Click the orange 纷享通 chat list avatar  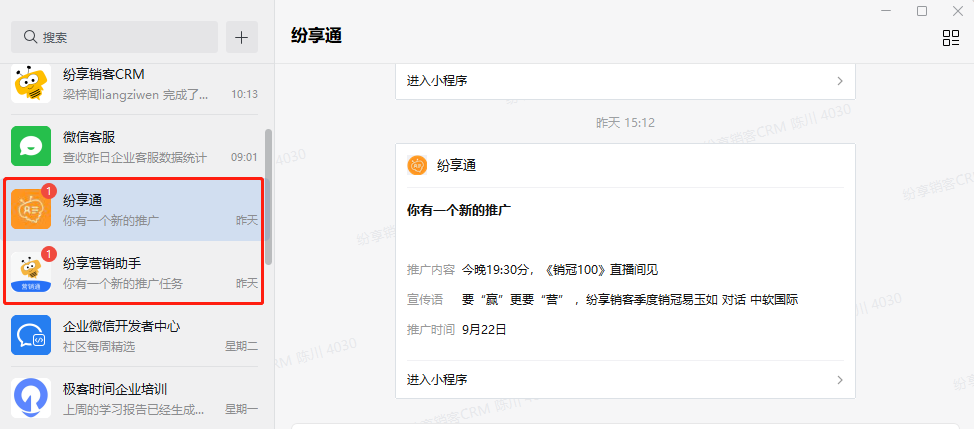[31, 209]
